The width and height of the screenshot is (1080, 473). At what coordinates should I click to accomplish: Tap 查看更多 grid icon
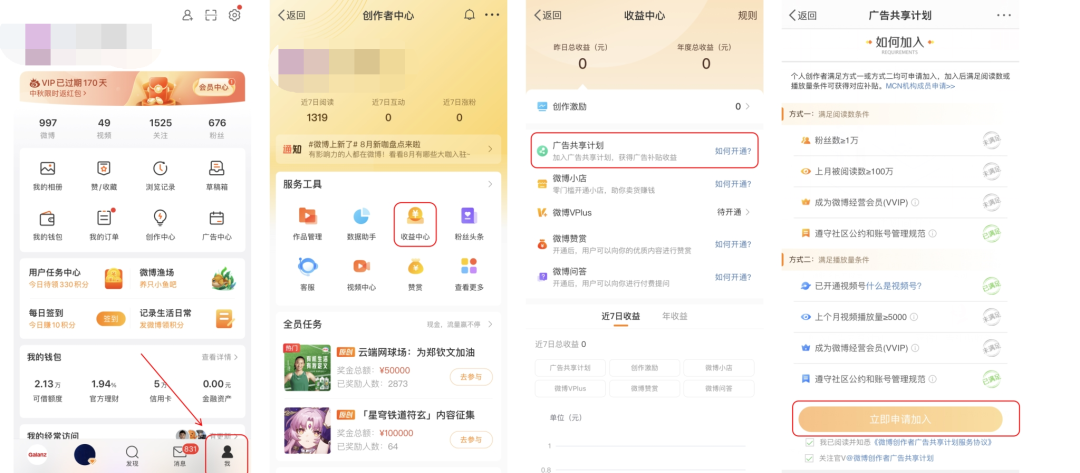tap(468, 266)
